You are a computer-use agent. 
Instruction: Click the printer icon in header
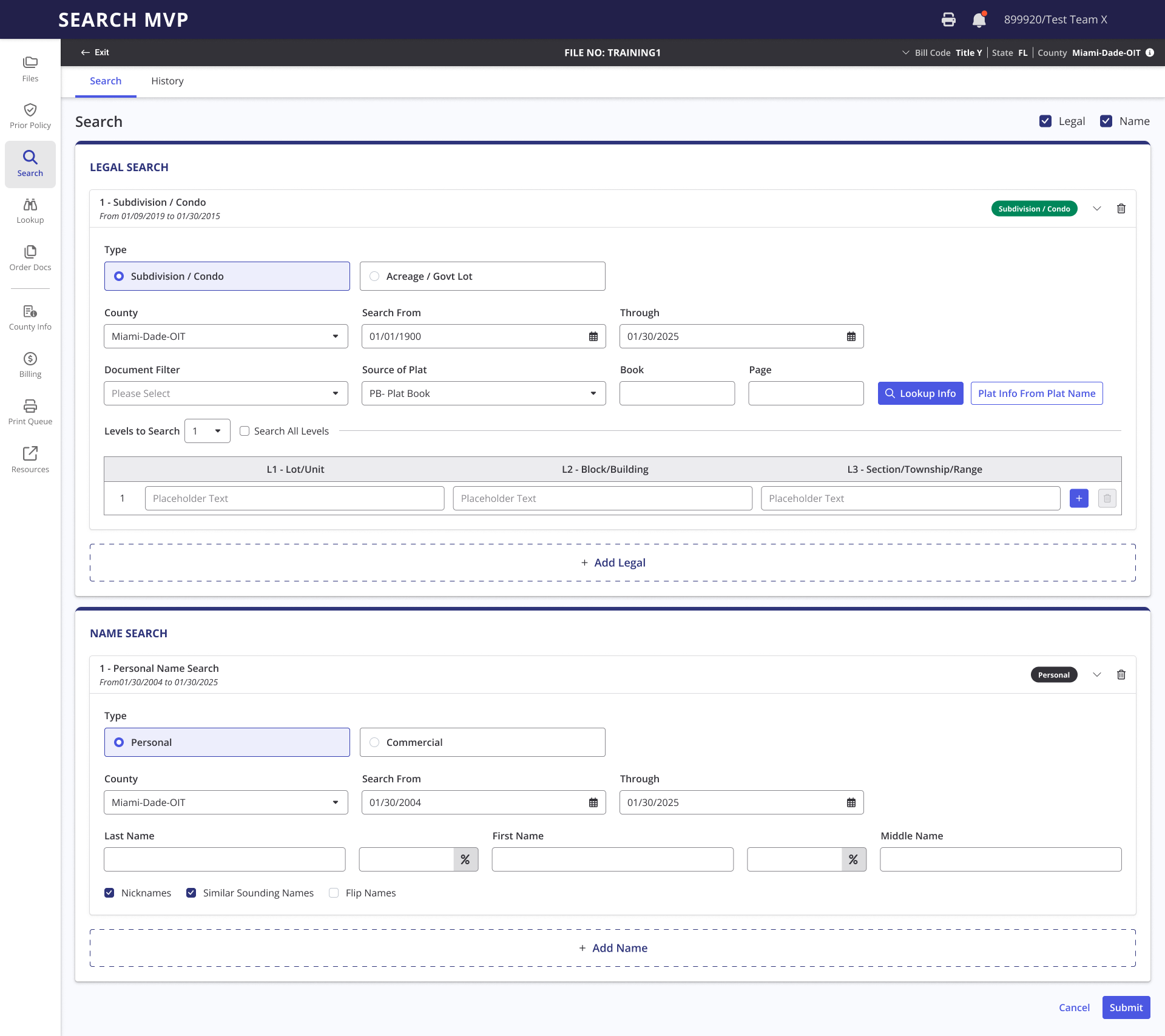point(948,19)
